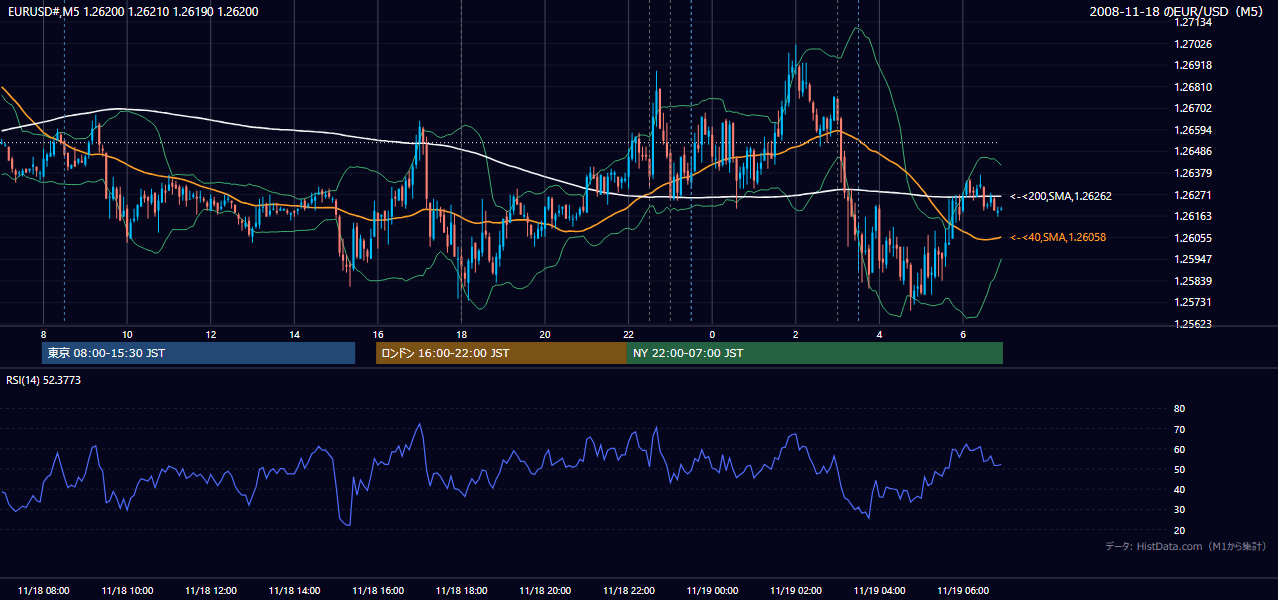This screenshot has width=1278, height=600.
Task: Click price axis value 1.26810
Action: tap(1192, 87)
